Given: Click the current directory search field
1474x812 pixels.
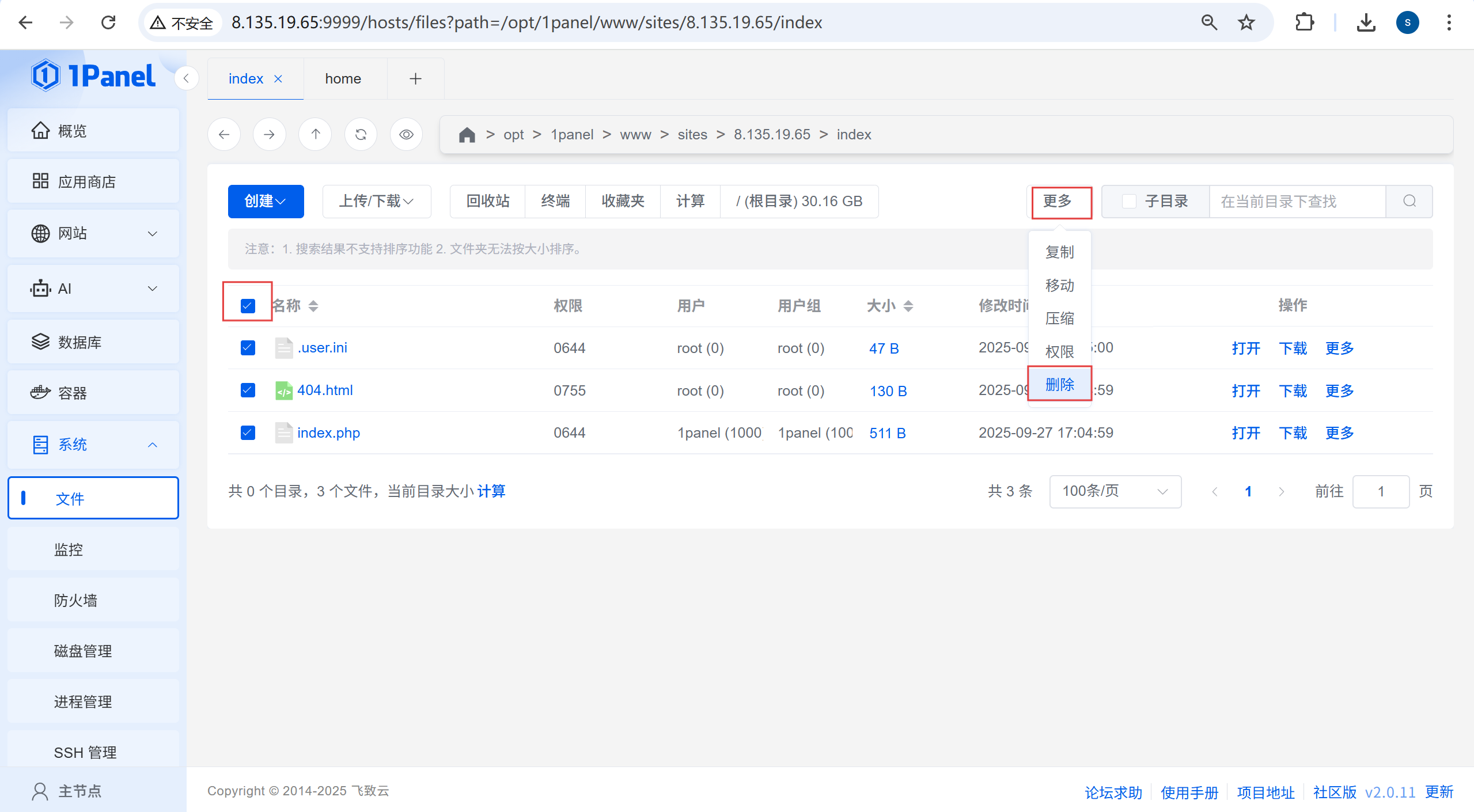Looking at the screenshot, I should tap(1296, 202).
